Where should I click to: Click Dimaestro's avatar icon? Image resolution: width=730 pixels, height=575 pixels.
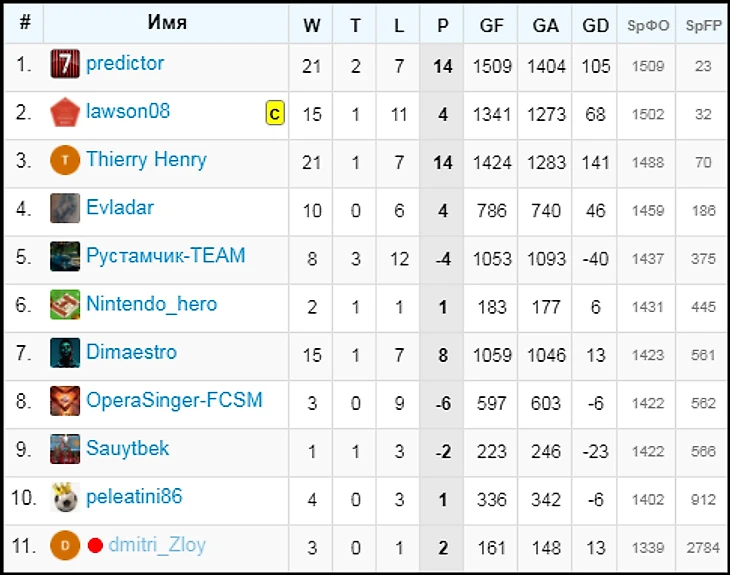pyautogui.click(x=65, y=352)
